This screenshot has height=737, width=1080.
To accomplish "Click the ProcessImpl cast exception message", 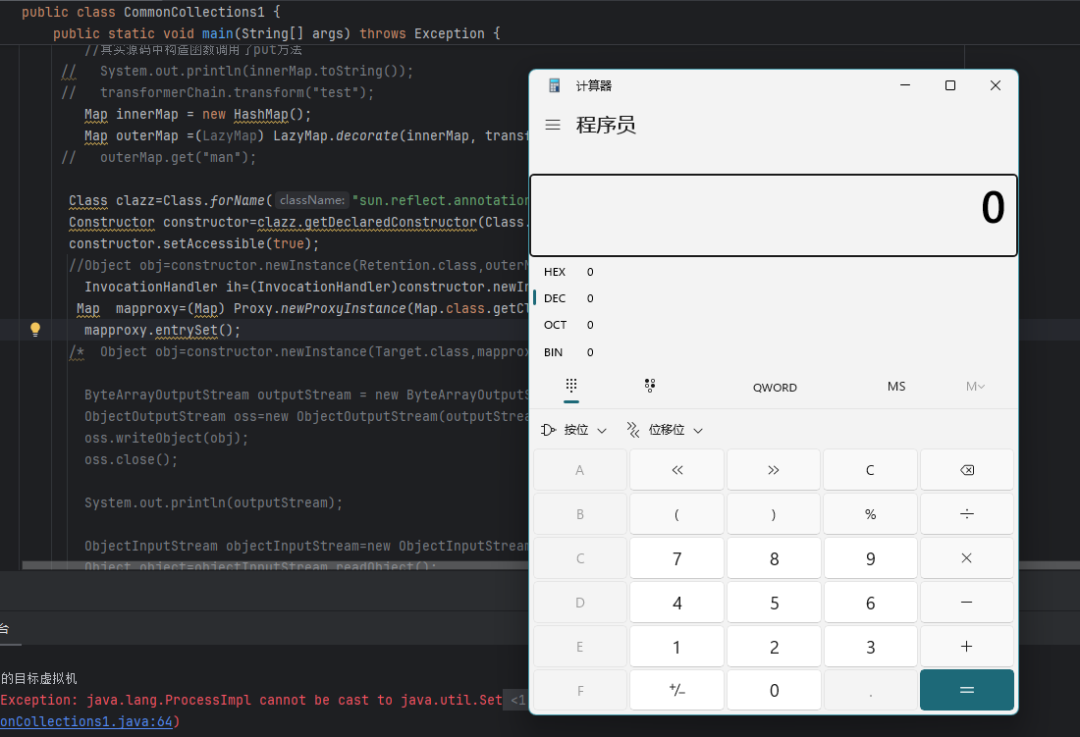I will pos(251,700).
